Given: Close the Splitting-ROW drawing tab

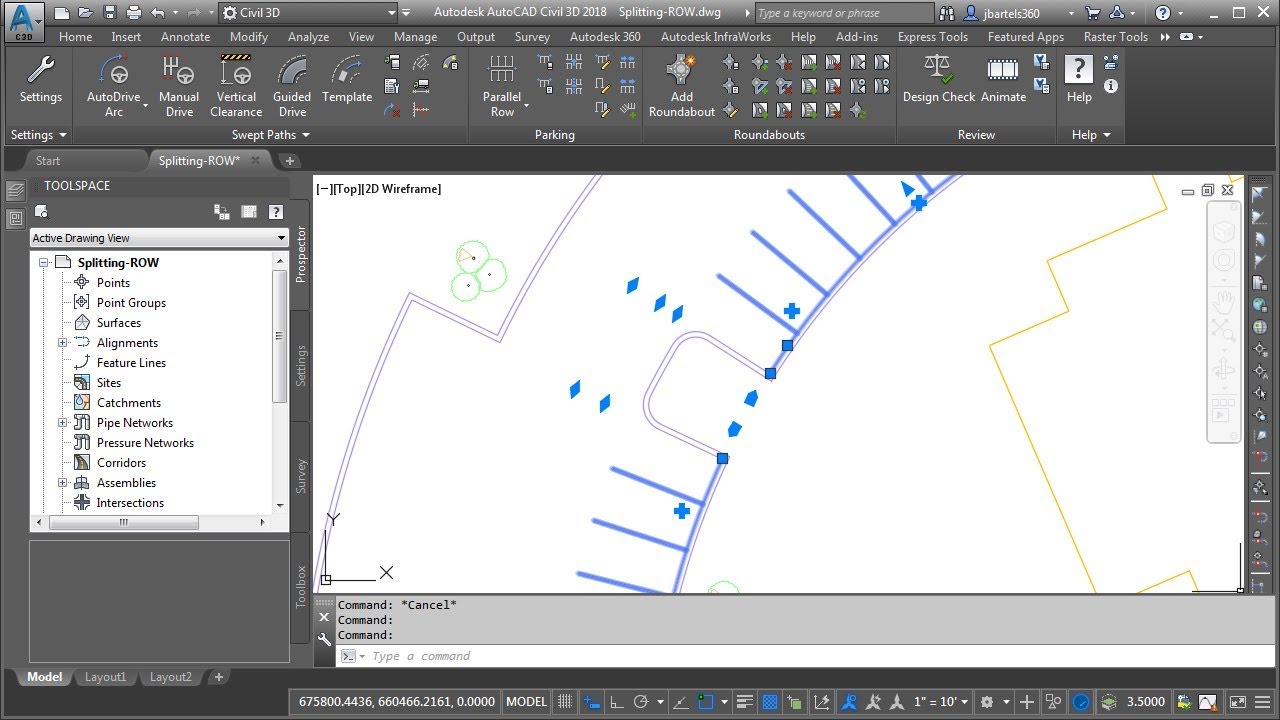Looking at the screenshot, I should (255, 160).
